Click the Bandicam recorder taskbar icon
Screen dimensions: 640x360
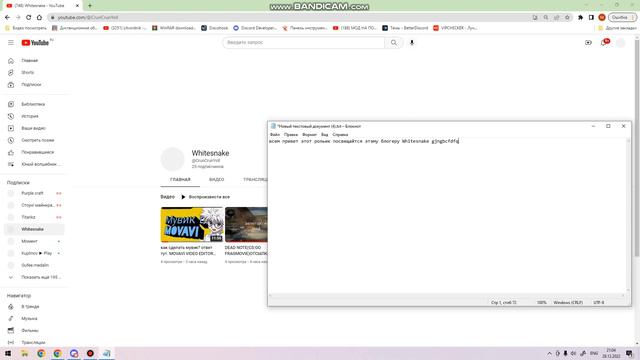(90, 353)
